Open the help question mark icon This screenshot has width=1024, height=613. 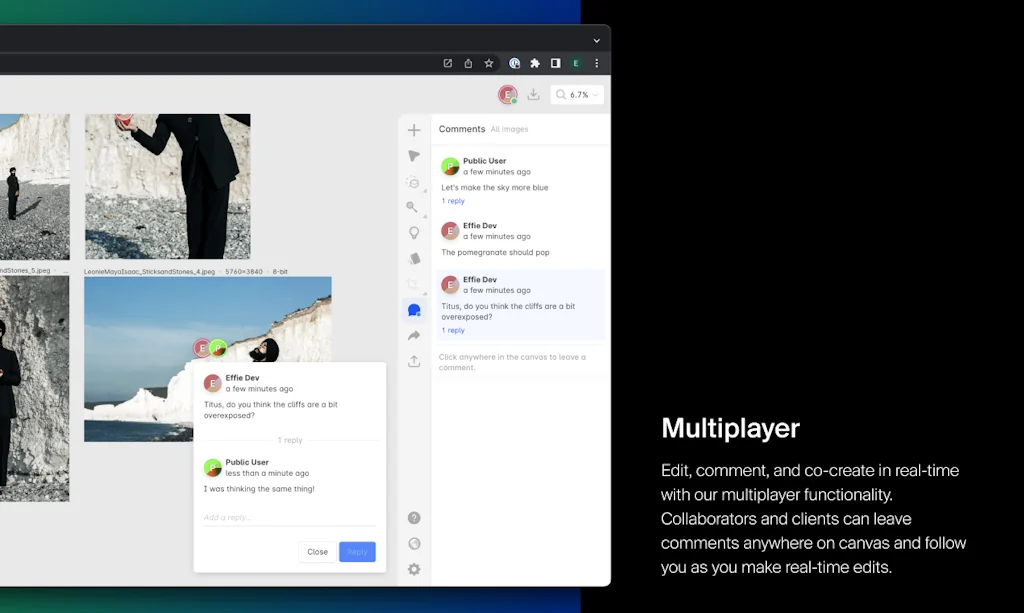[414, 518]
